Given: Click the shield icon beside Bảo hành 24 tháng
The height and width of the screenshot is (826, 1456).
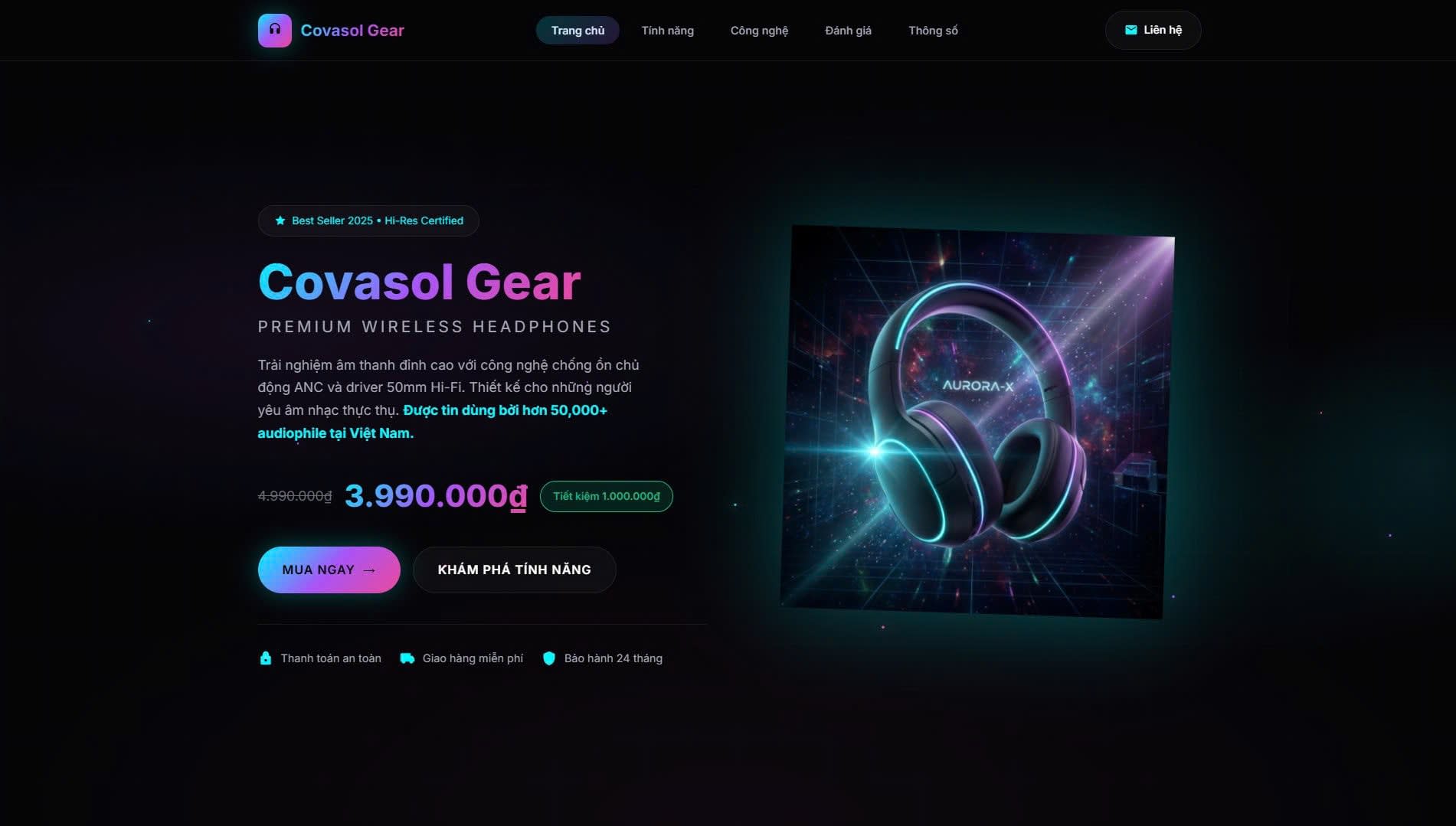Looking at the screenshot, I should point(549,658).
